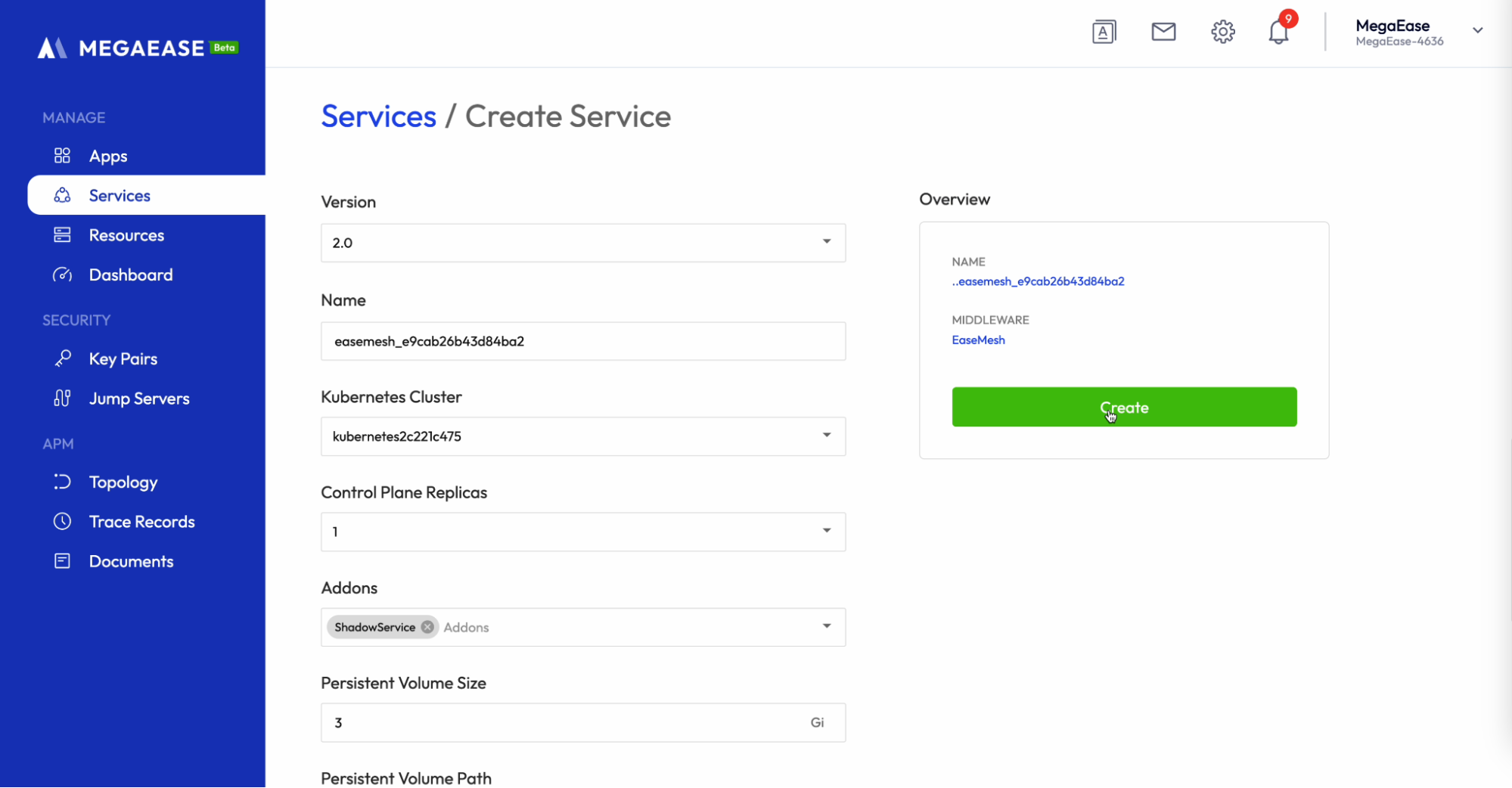The image size is (1512, 788).
Task: Click the Resources server icon
Action: [62, 235]
